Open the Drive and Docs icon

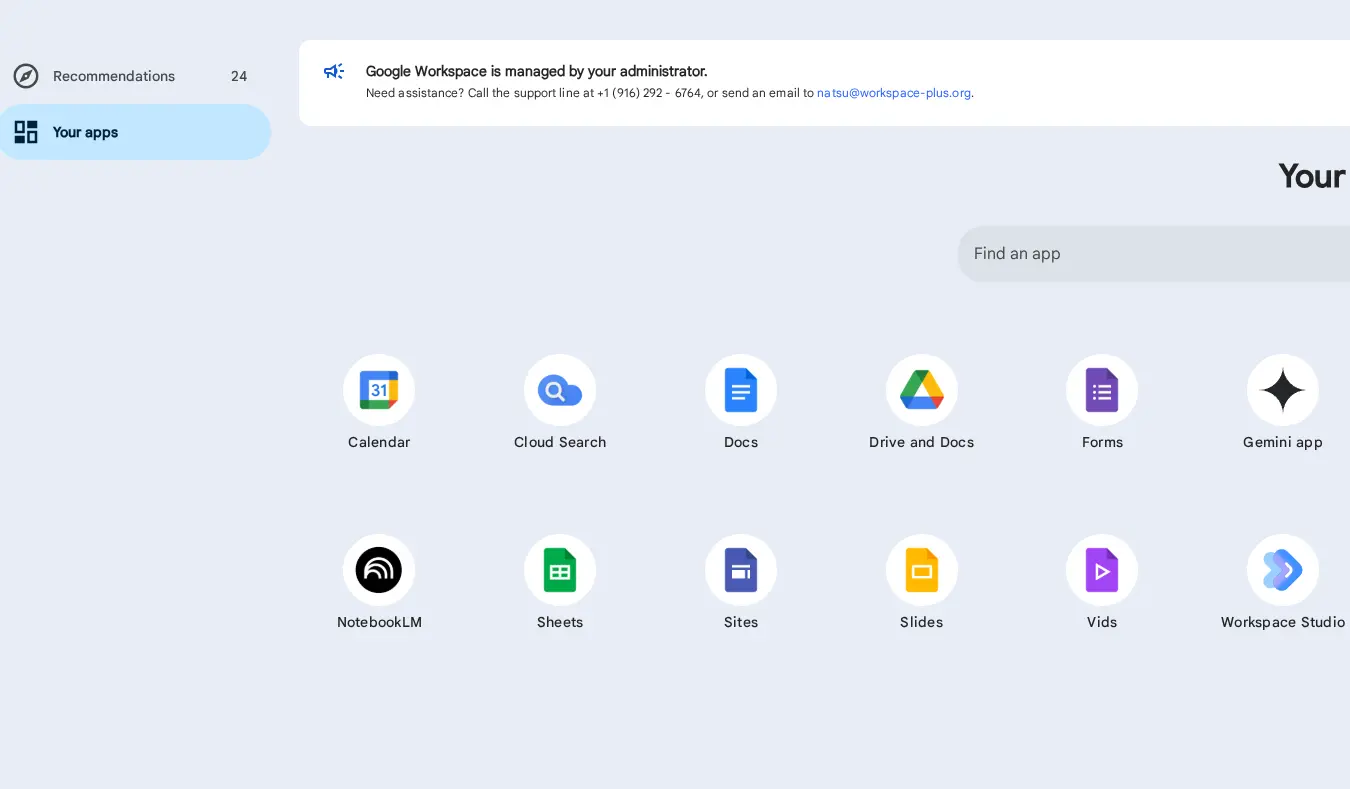coord(922,390)
